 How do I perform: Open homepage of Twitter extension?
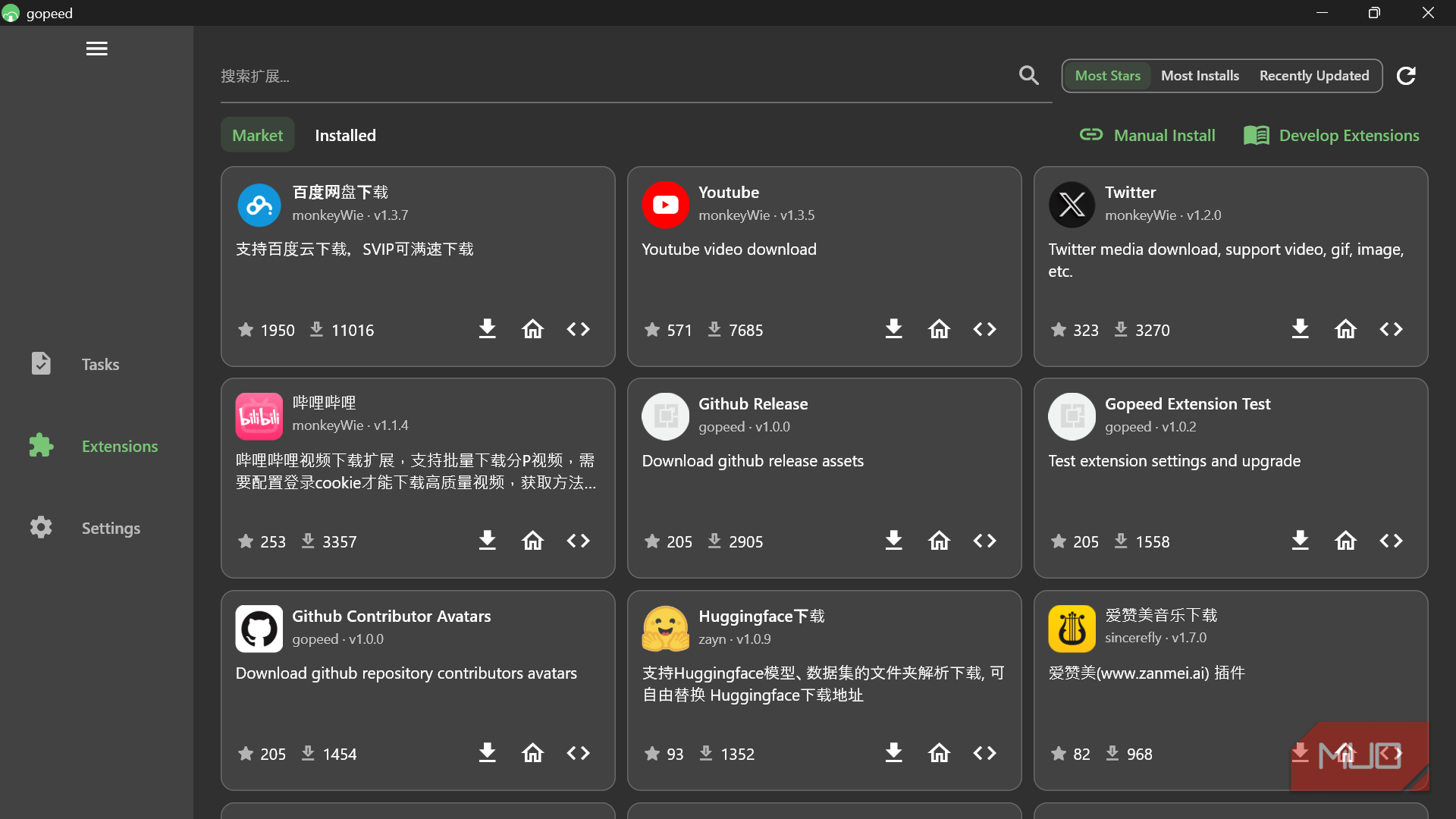(1345, 329)
